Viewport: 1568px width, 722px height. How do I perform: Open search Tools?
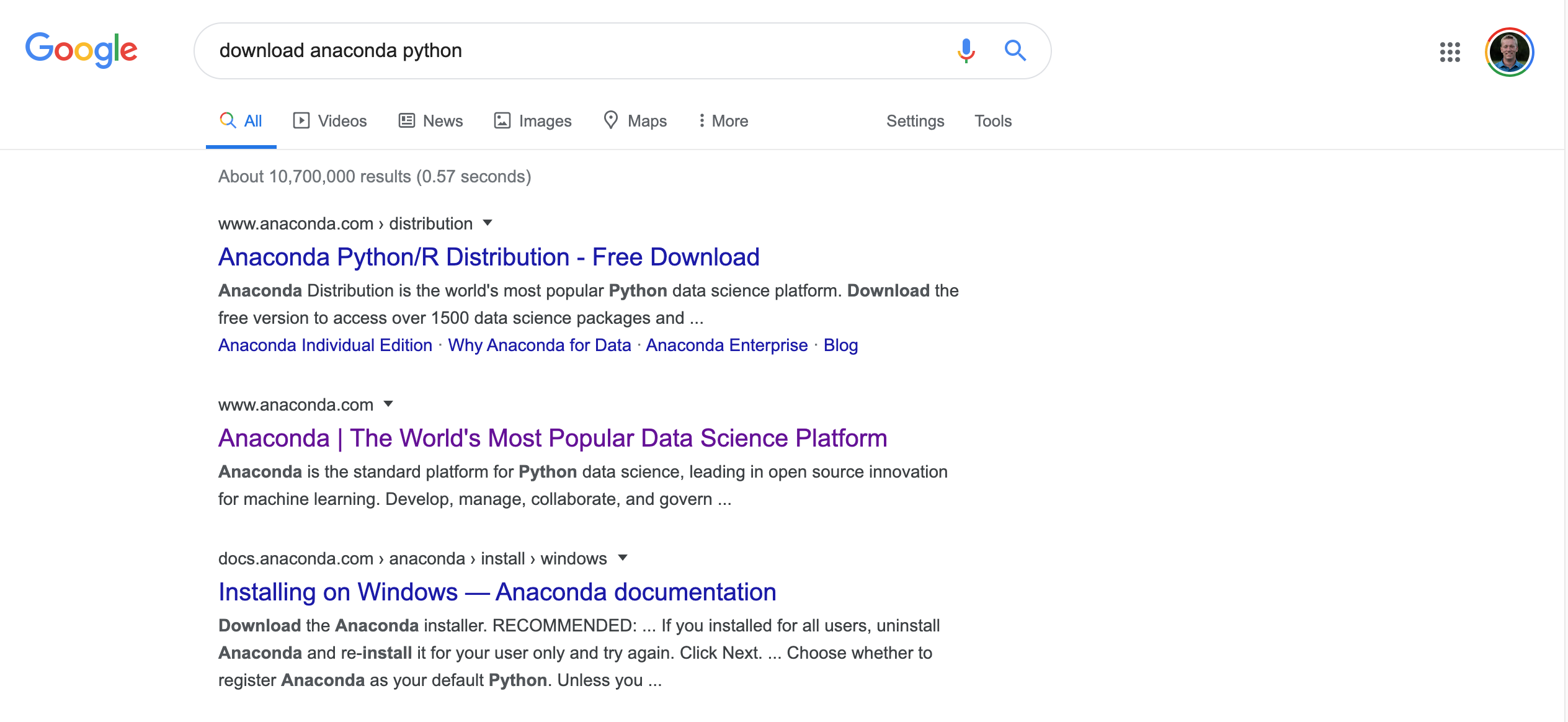click(992, 121)
